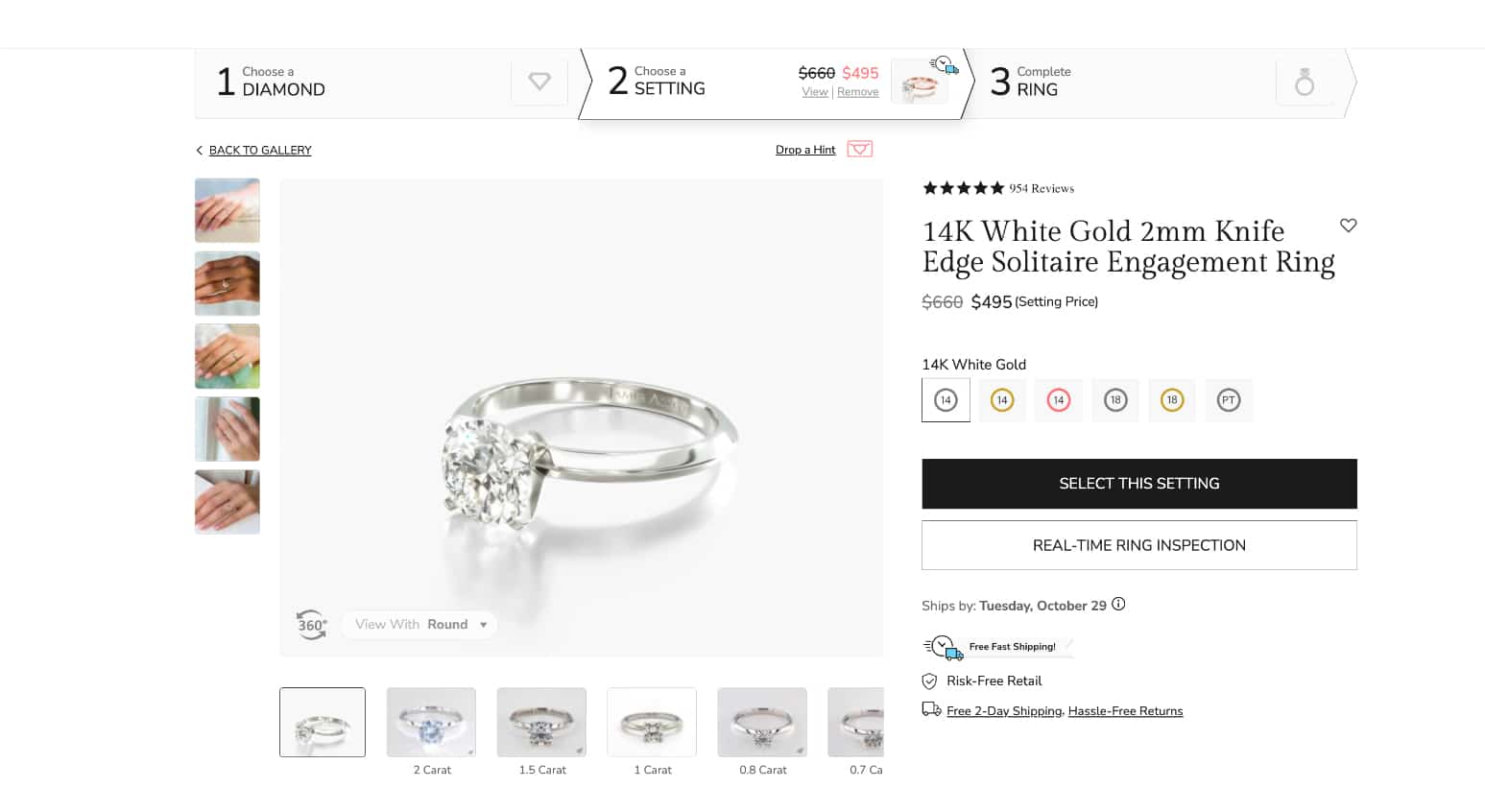Choose the platinum PT metal option
Viewport: 1485px width, 812px height.
tap(1228, 400)
